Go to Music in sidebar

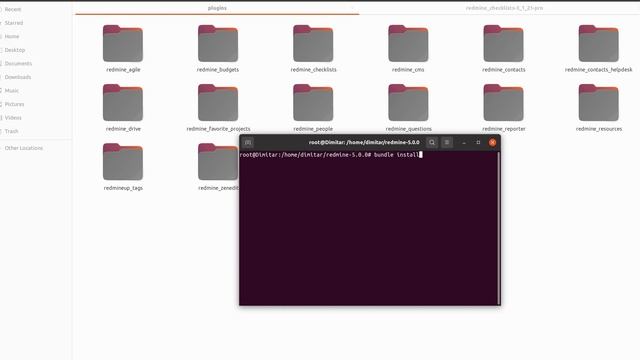coord(12,91)
